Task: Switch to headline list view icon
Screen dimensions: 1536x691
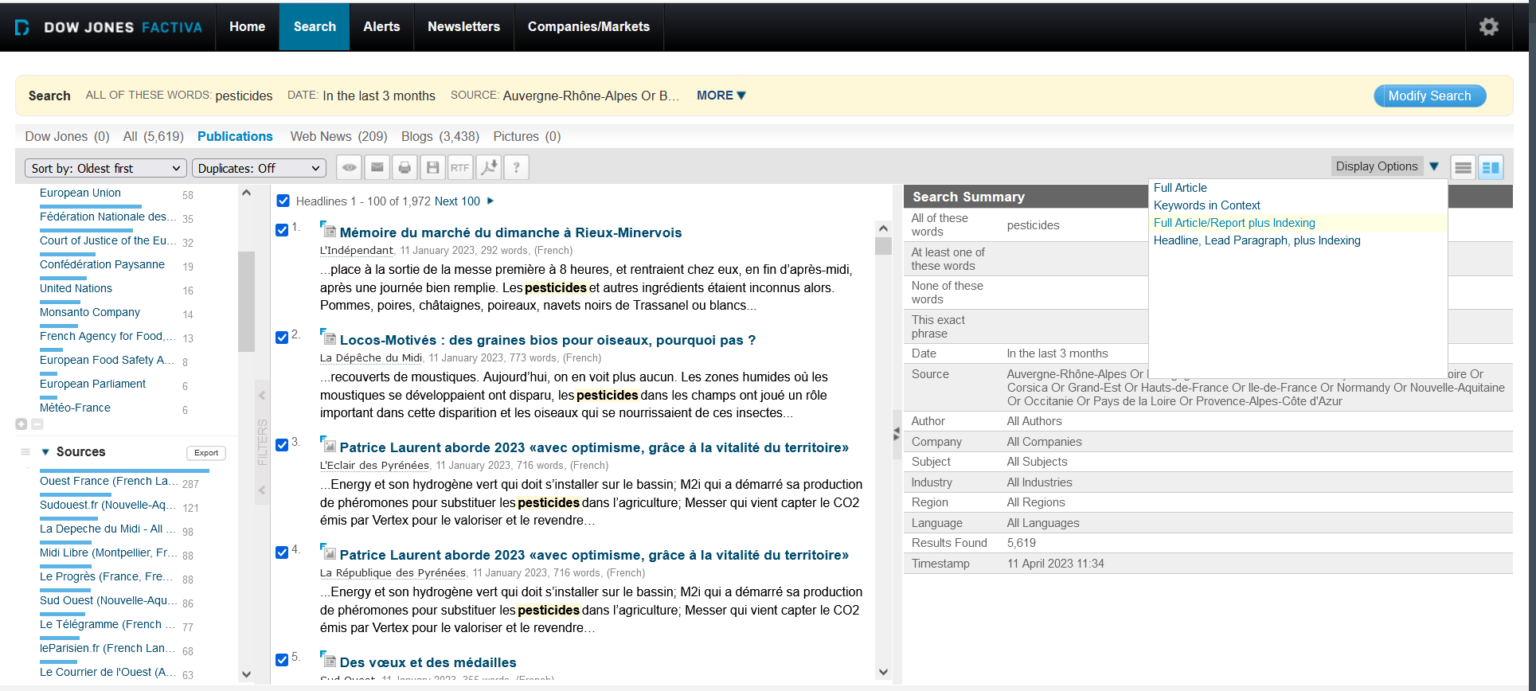Action: point(1463,168)
